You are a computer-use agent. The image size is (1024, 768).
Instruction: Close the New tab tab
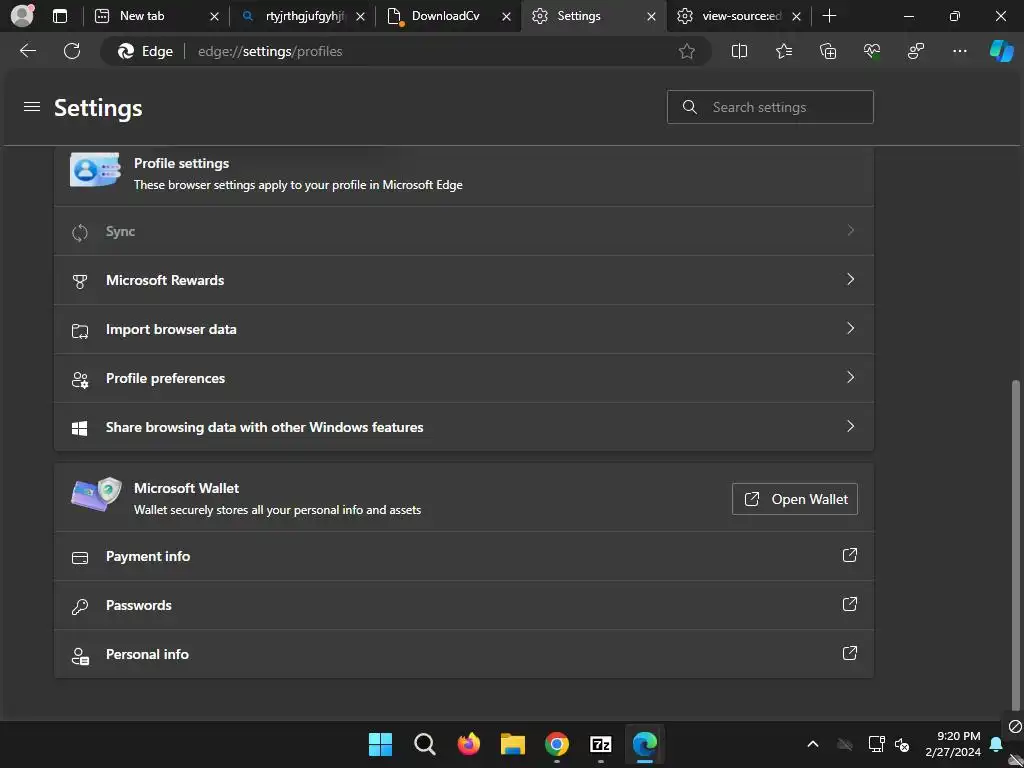coord(214,17)
